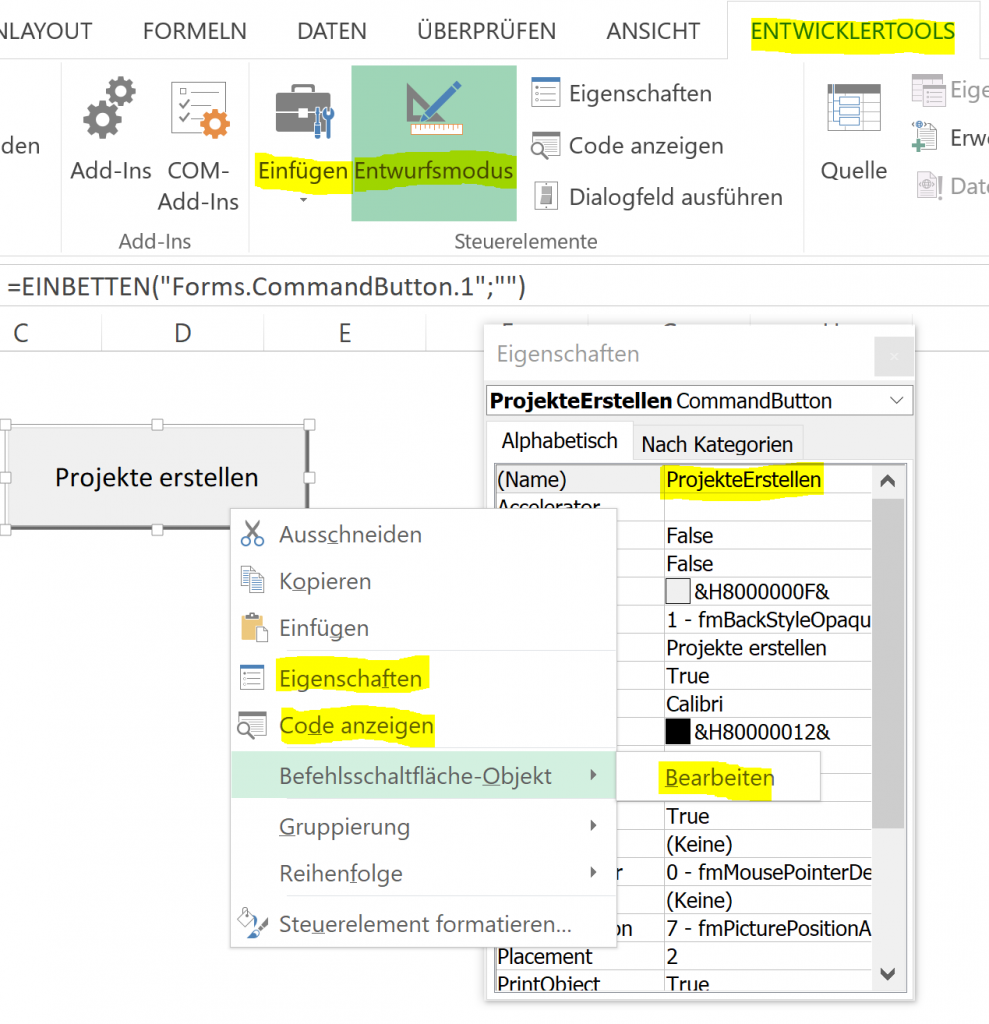
Task: Click the Eigenschaften icon in the Steuerelemente group
Action: click(546, 93)
